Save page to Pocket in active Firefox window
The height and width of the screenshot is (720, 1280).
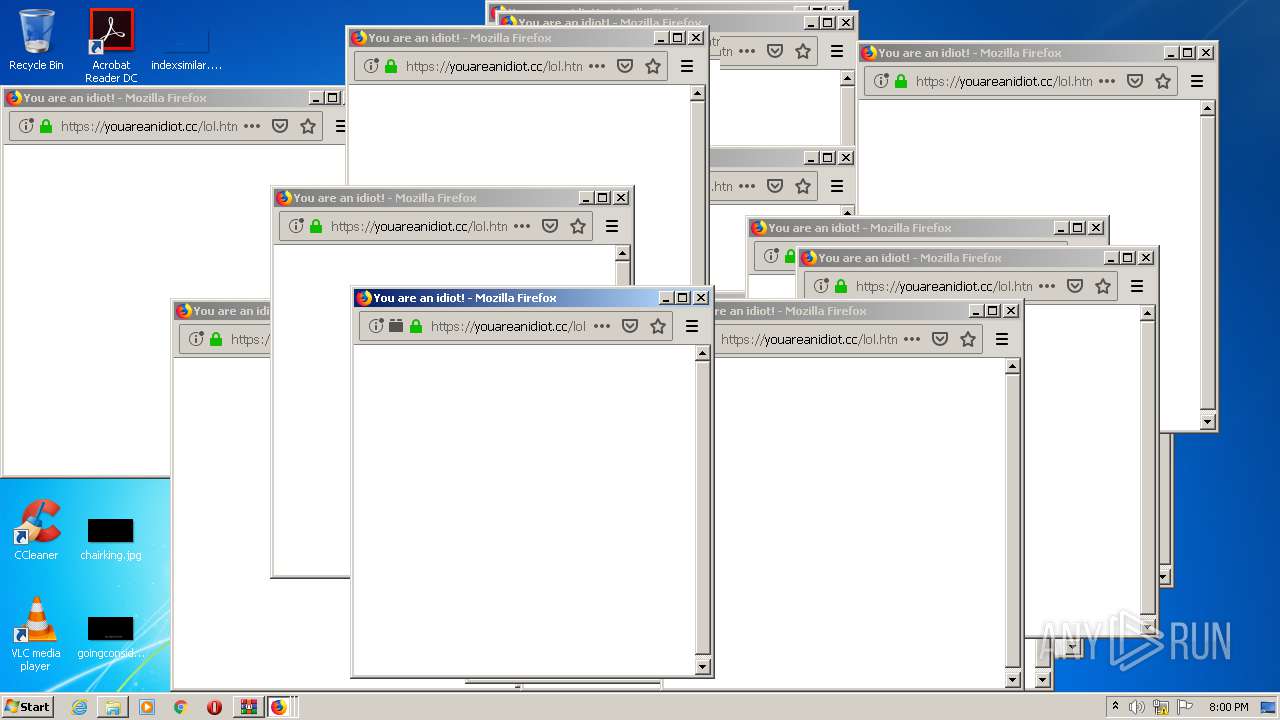(x=630, y=326)
